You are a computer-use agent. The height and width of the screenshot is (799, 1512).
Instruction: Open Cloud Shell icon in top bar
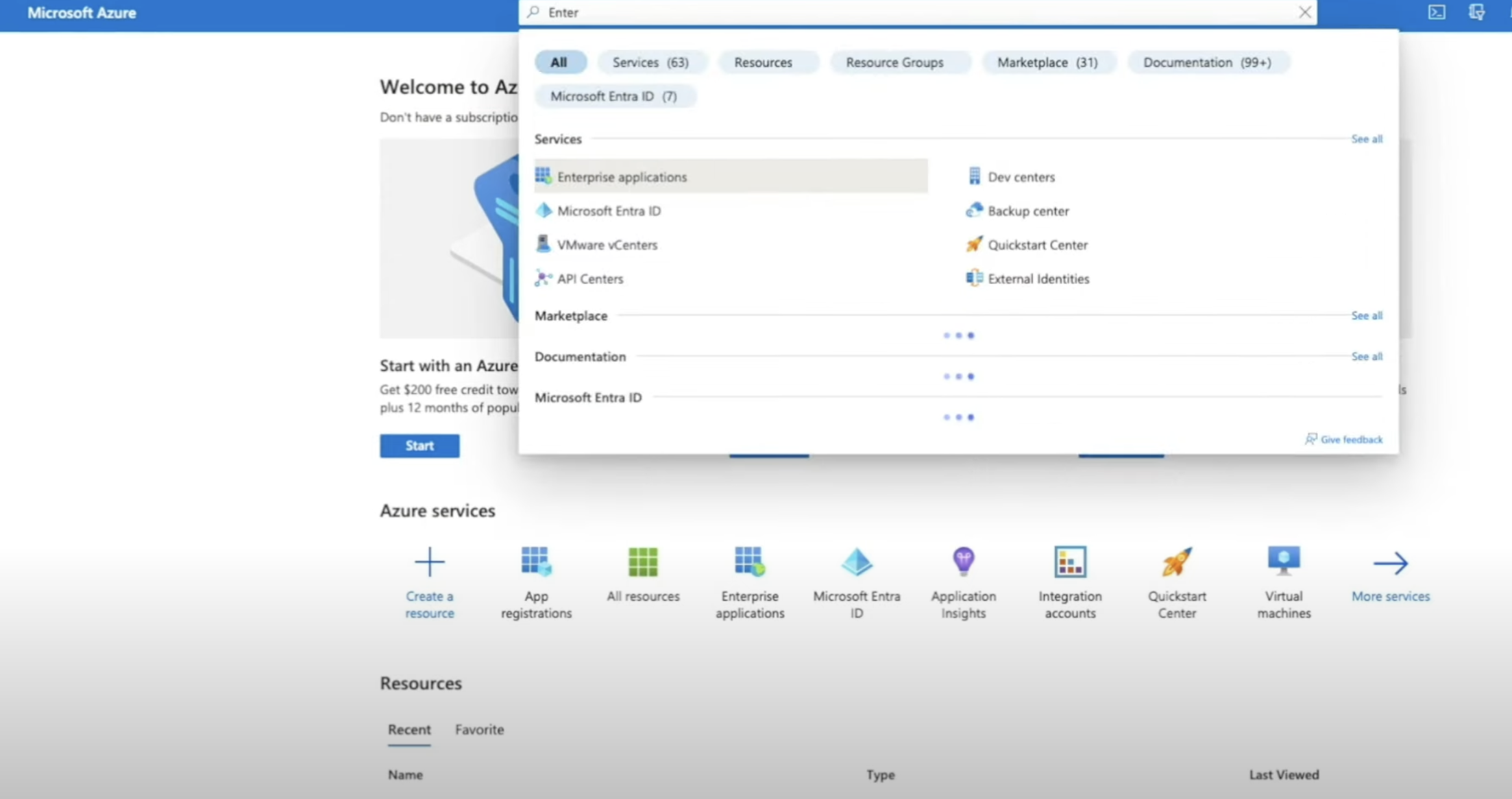click(1436, 12)
